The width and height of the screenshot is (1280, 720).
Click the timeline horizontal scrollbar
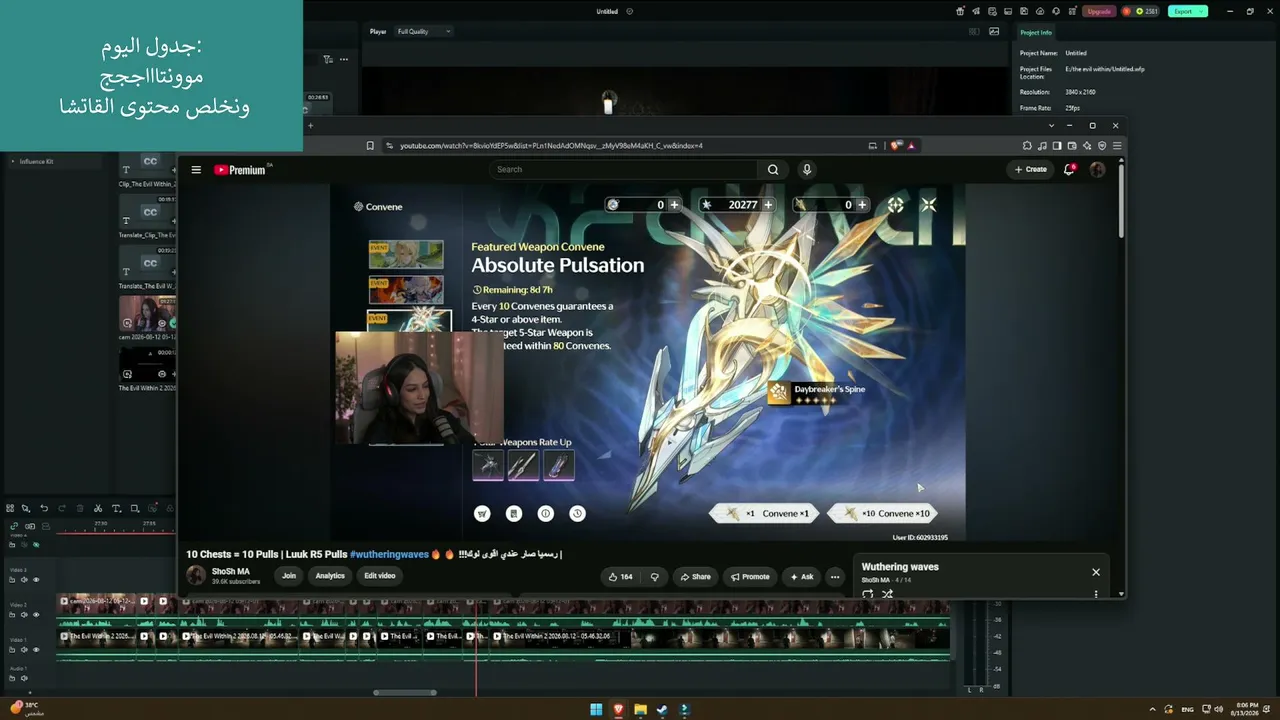[x=405, y=692]
